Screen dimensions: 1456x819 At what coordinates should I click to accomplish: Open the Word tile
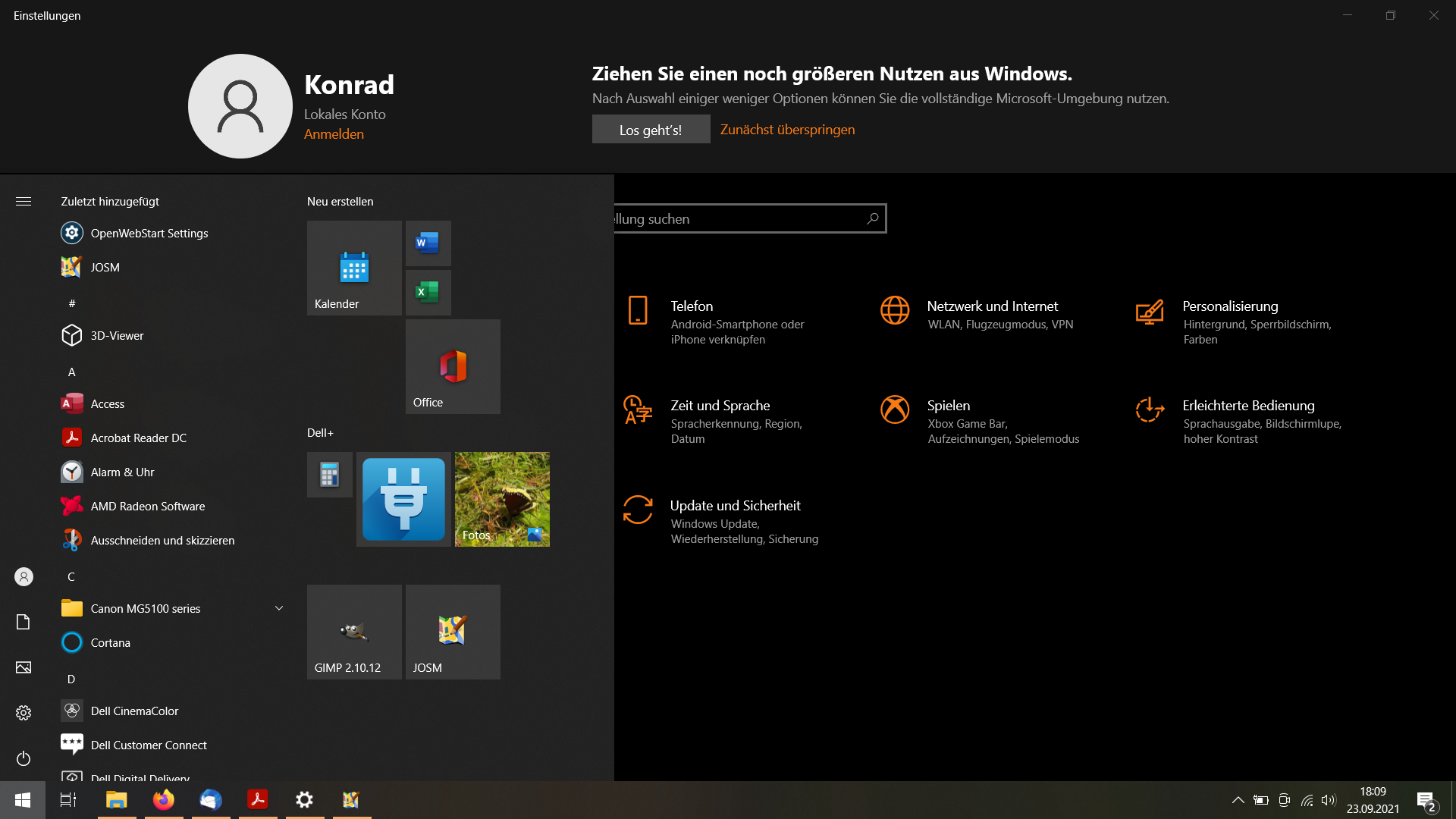(428, 243)
